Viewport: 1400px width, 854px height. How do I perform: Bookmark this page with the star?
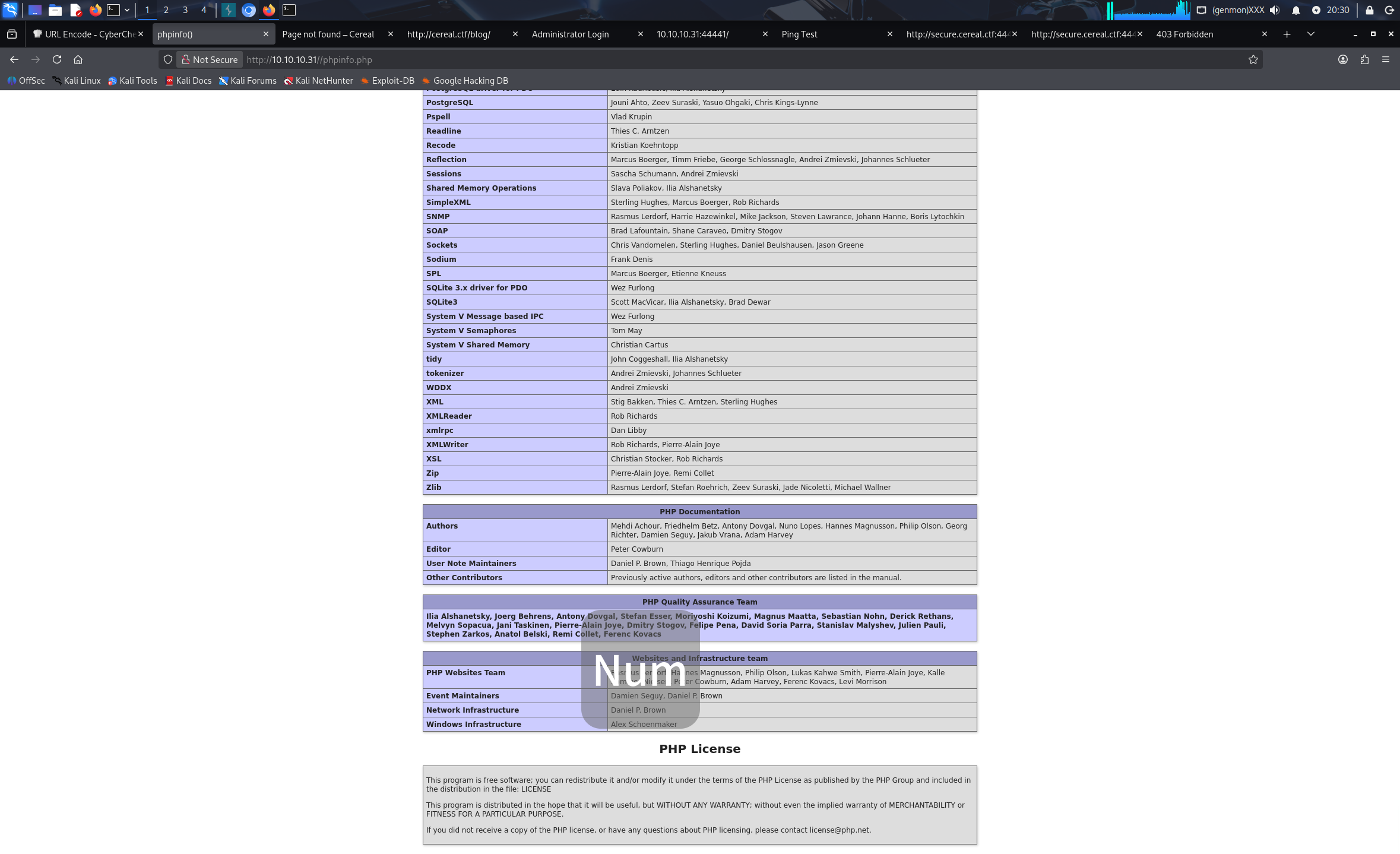pos(1253,59)
